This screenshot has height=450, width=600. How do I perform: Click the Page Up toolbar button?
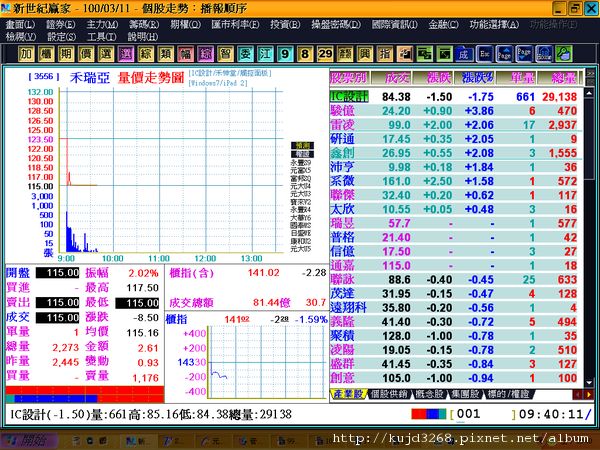[504, 54]
